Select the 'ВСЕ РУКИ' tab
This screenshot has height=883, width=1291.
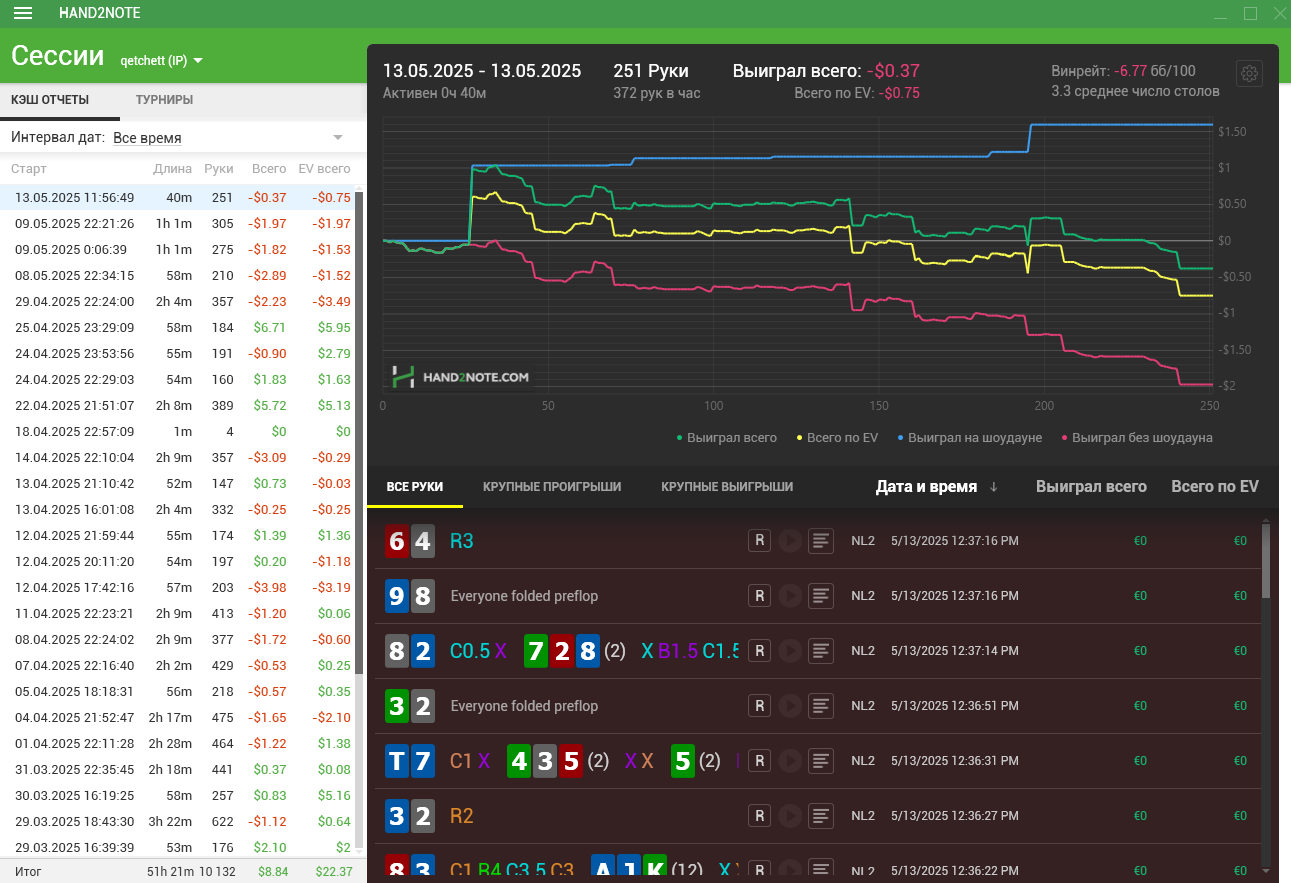tap(415, 487)
